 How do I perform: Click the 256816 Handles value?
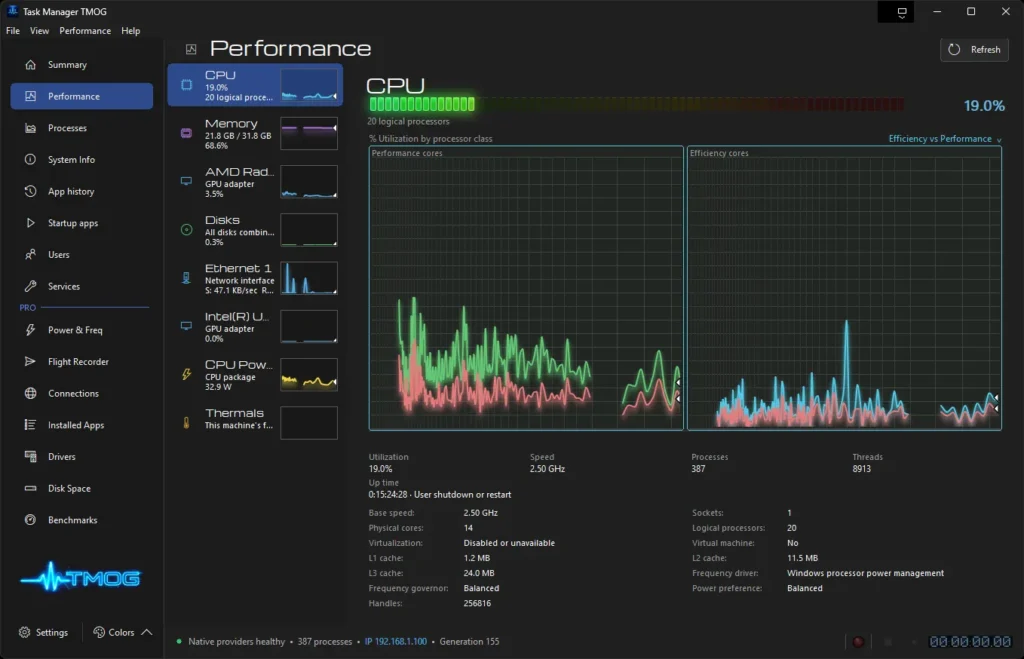coord(477,603)
